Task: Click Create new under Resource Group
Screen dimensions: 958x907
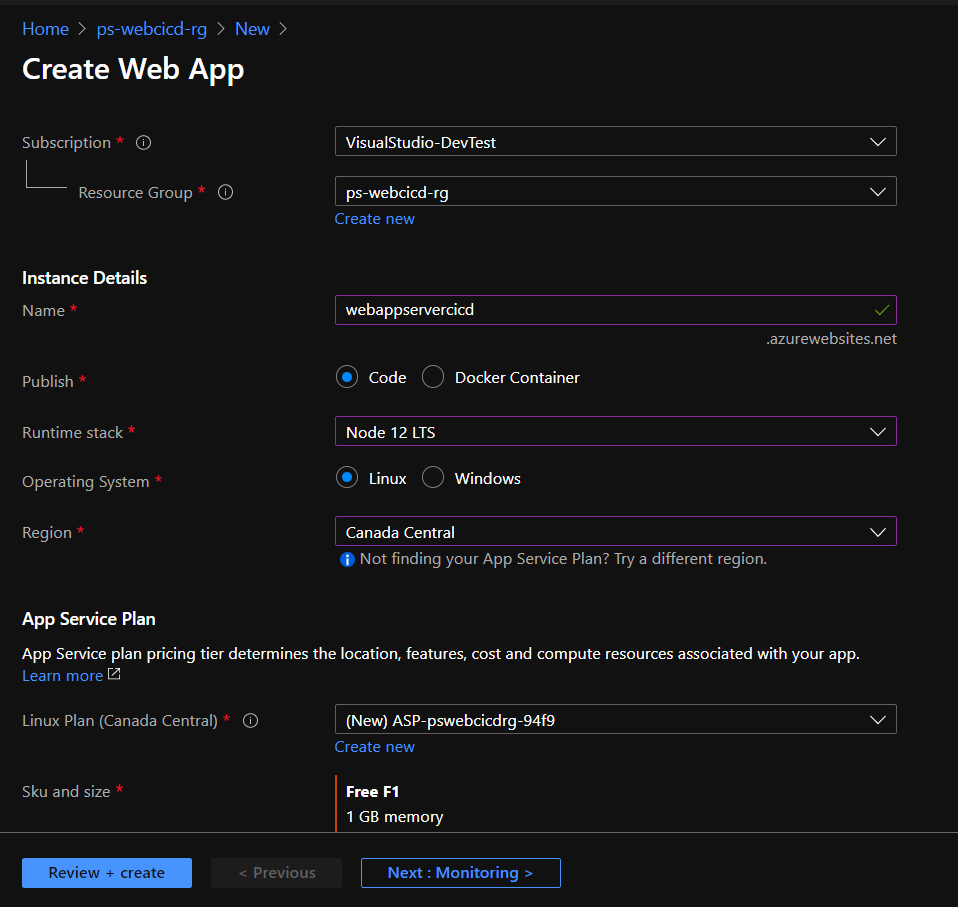Action: point(375,218)
